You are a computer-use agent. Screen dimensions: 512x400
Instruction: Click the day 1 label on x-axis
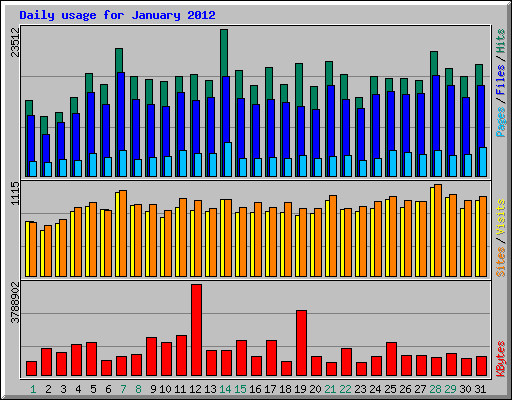click(x=33, y=389)
